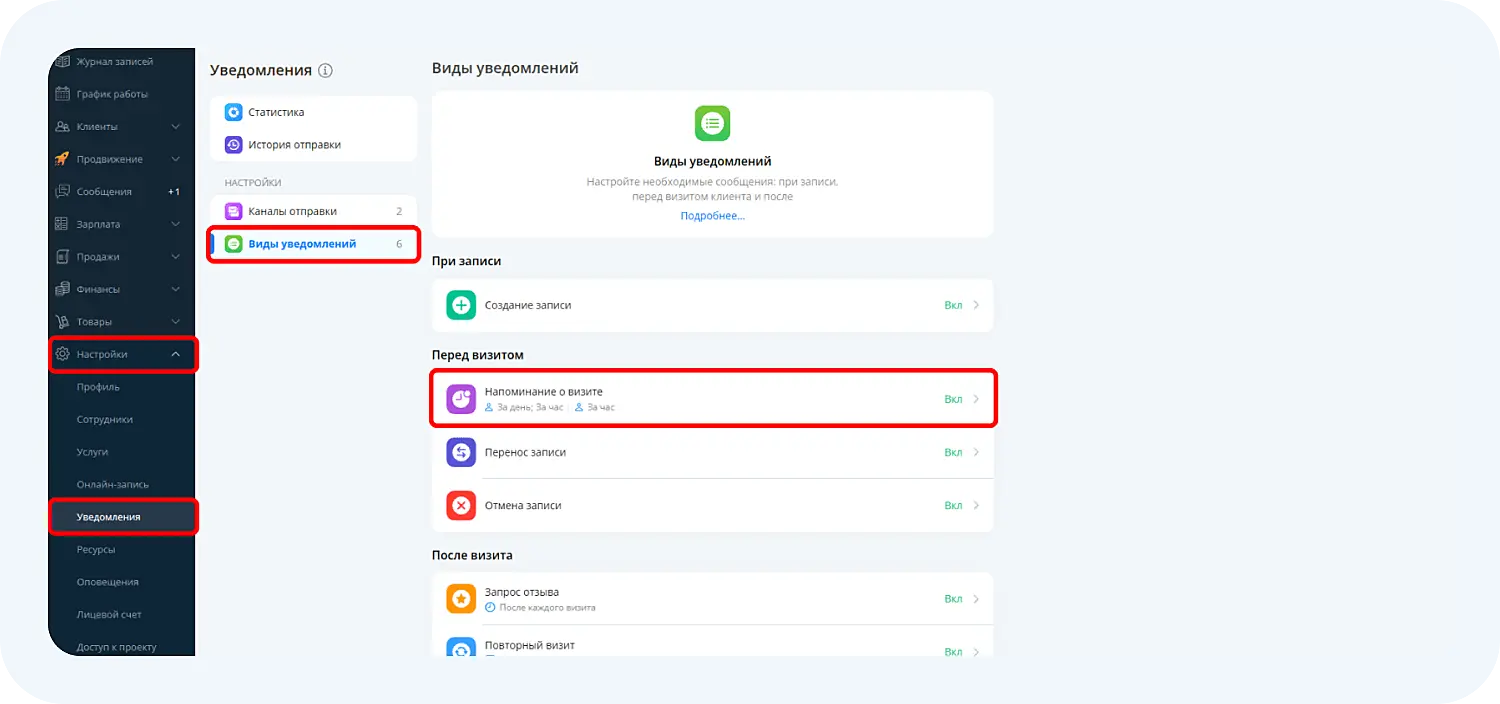Open the Сотрудники submenu item
This screenshot has width=1500, height=704.
pyautogui.click(x=105, y=420)
